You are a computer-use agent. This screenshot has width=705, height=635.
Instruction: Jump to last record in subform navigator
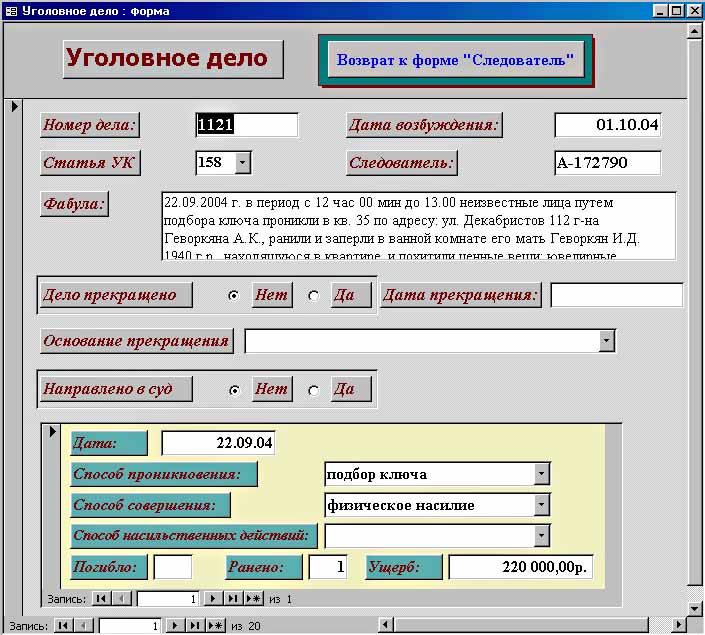coord(233,599)
